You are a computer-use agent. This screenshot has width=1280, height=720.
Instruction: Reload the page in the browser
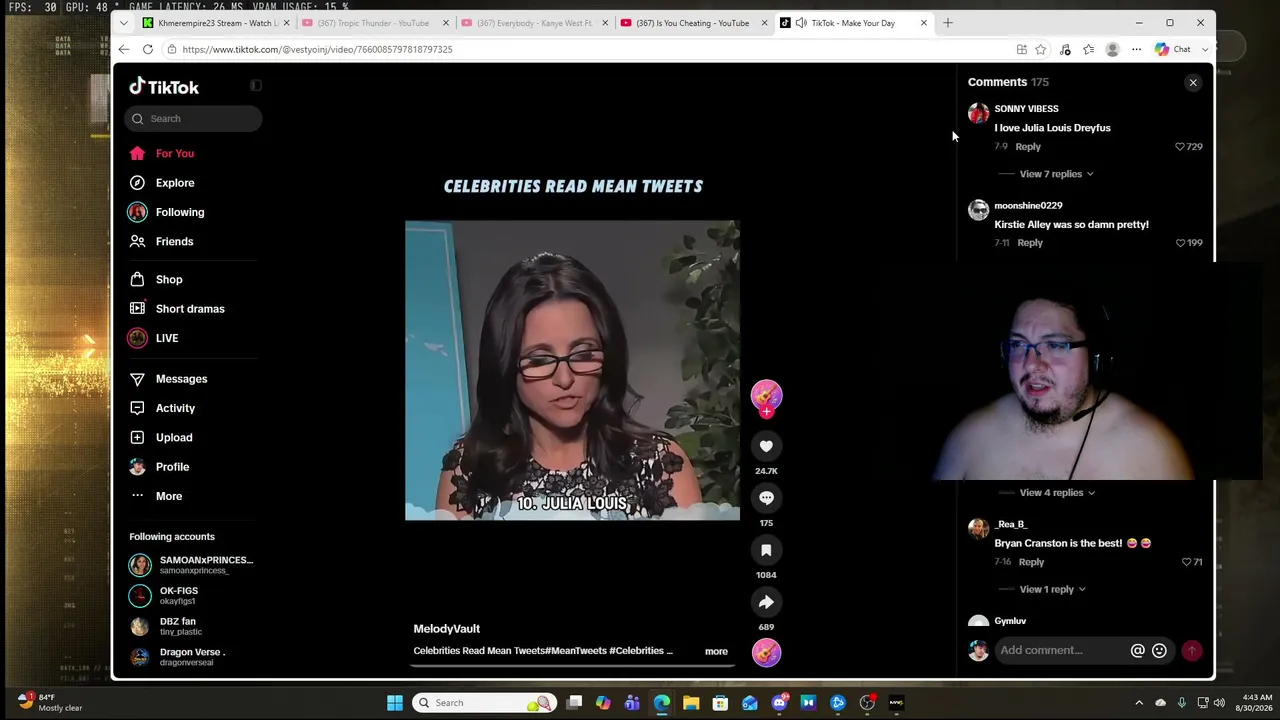[x=148, y=49]
